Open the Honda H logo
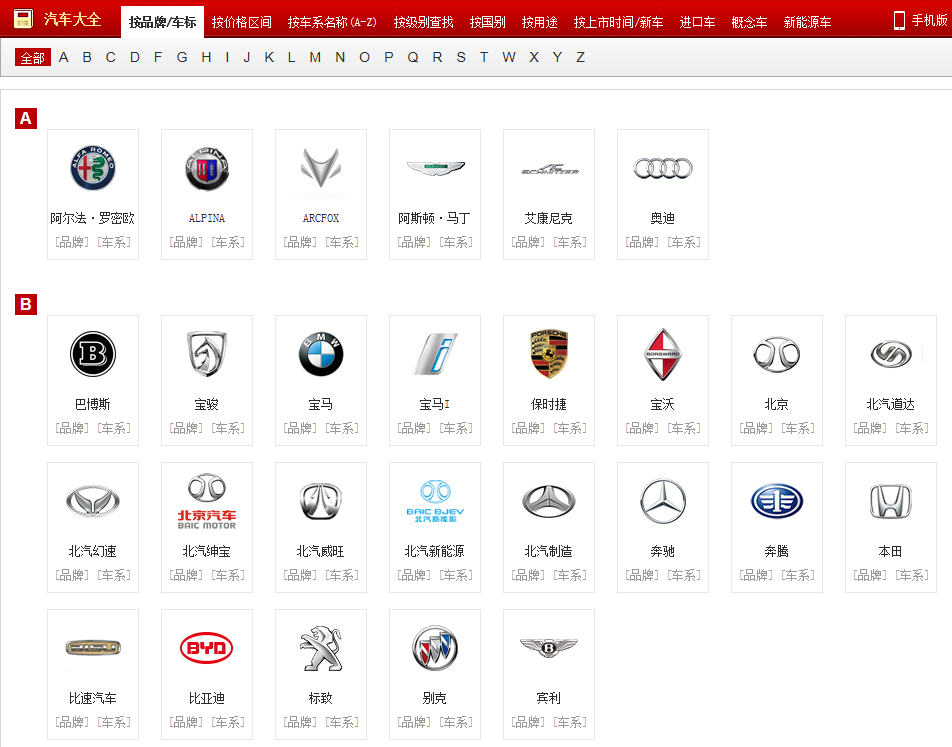Viewport: 952px width, 747px height. click(x=891, y=502)
